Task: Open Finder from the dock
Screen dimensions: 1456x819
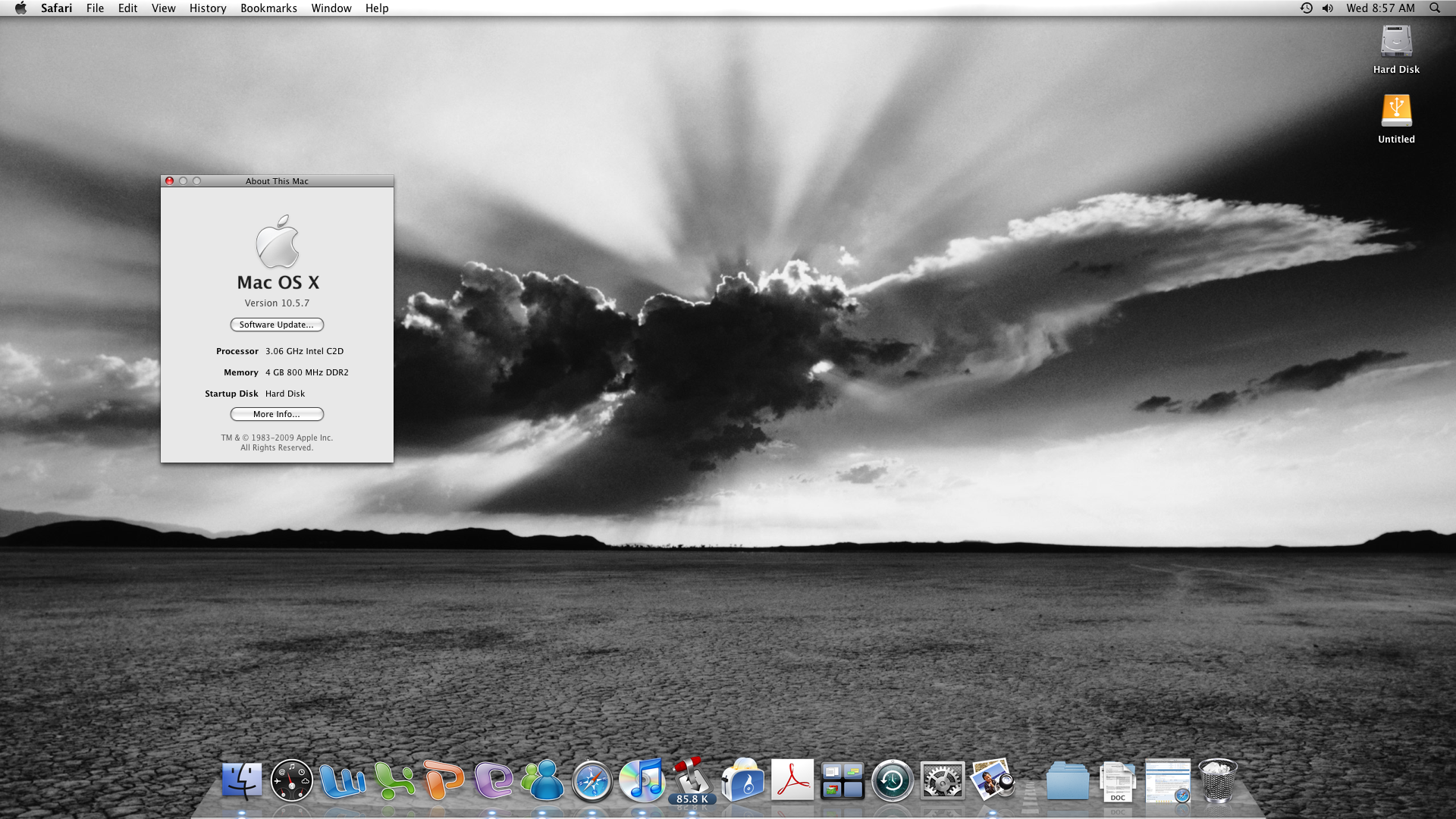Action: pos(242,781)
